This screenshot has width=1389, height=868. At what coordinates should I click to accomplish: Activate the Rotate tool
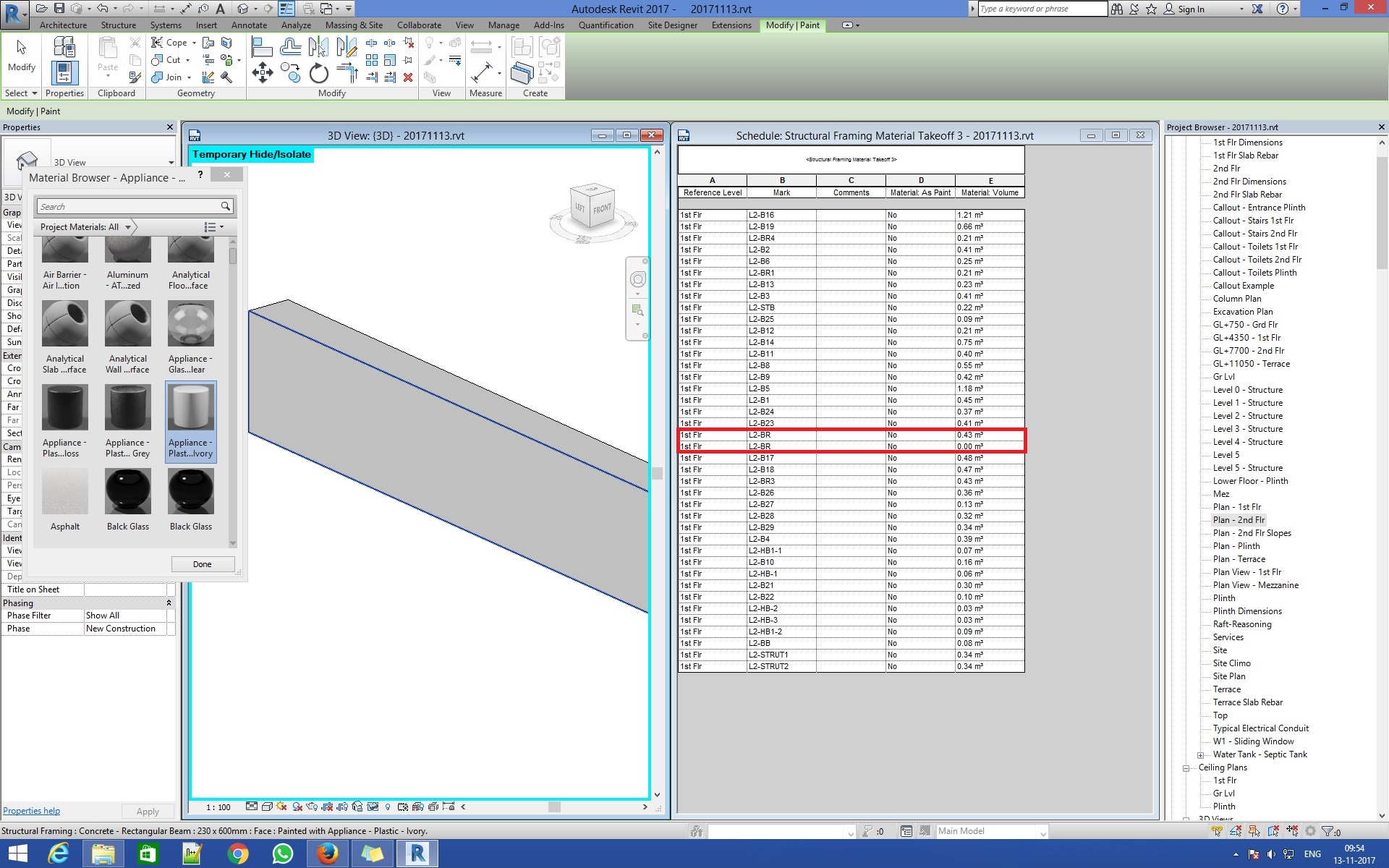click(319, 75)
